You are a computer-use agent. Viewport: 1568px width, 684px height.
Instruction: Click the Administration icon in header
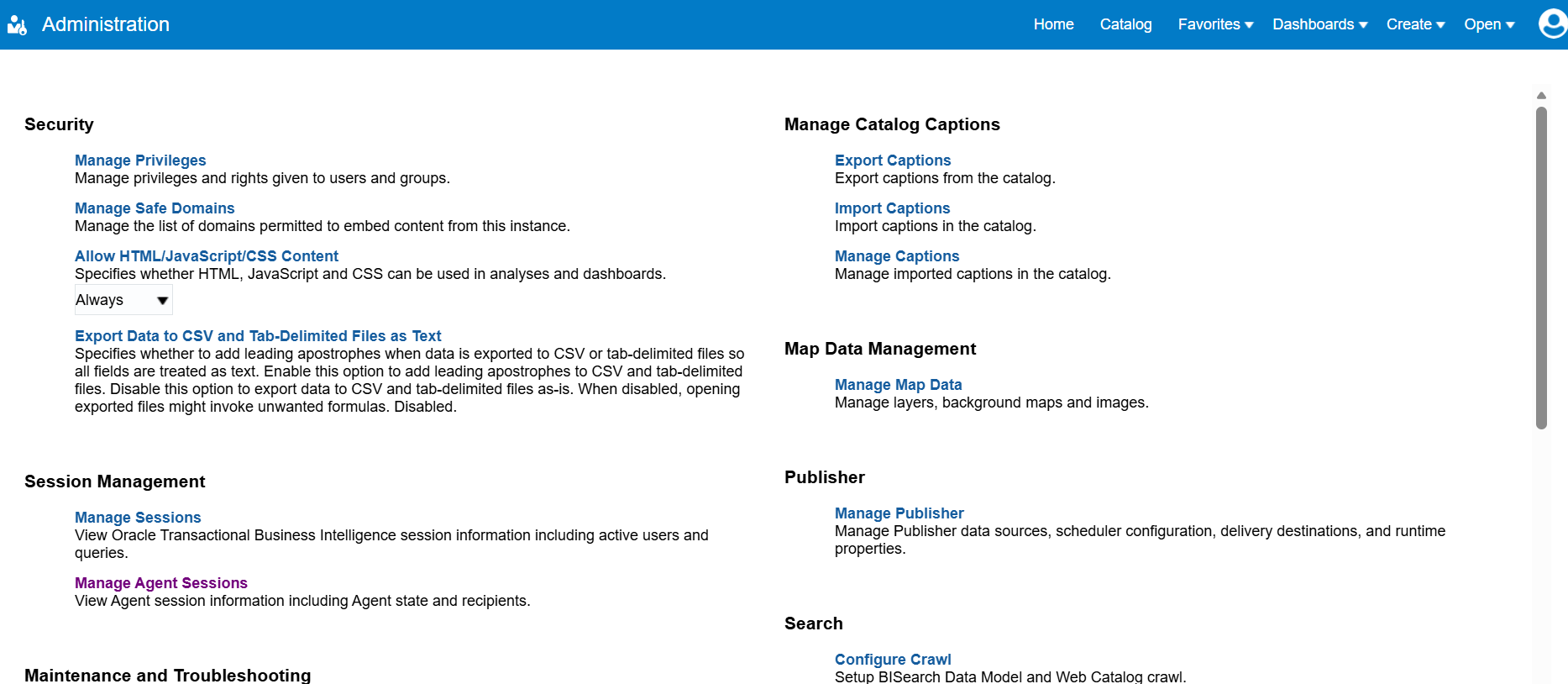17,25
